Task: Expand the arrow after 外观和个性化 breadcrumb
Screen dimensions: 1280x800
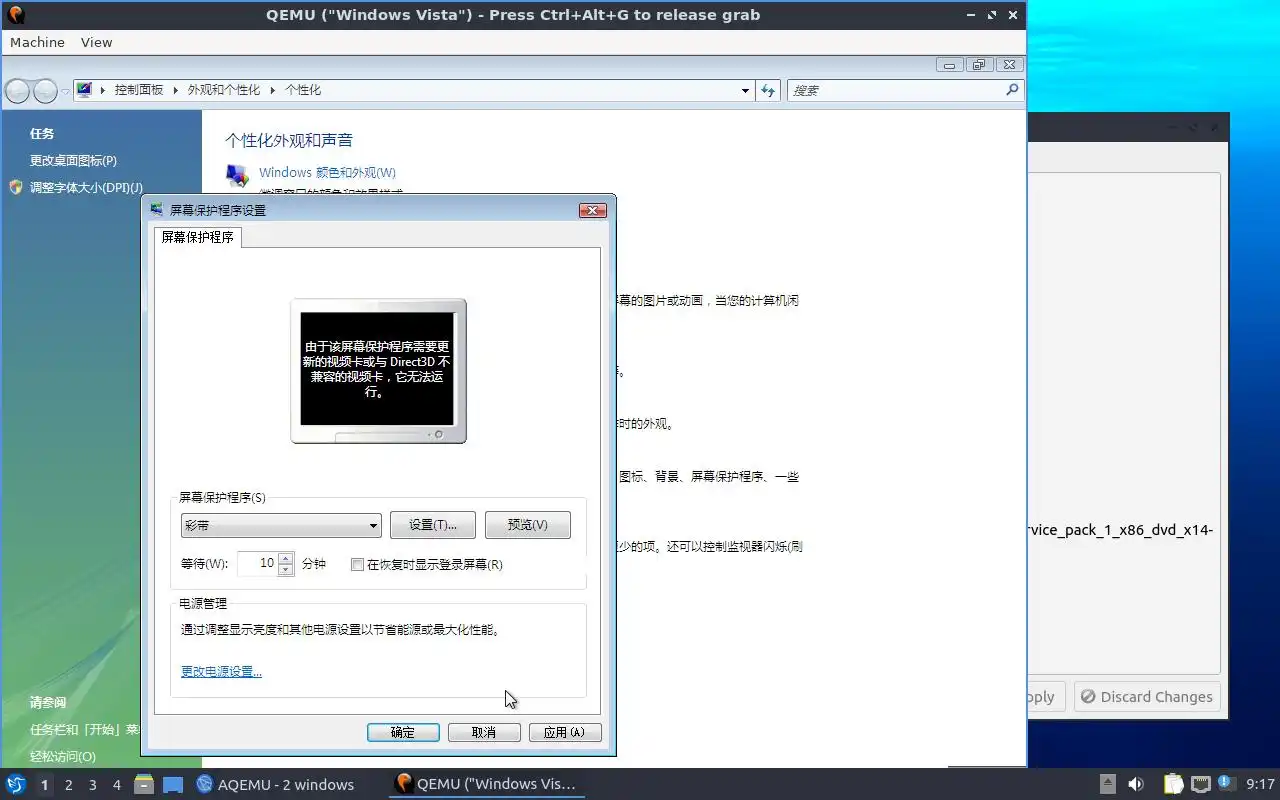Action: click(x=273, y=90)
